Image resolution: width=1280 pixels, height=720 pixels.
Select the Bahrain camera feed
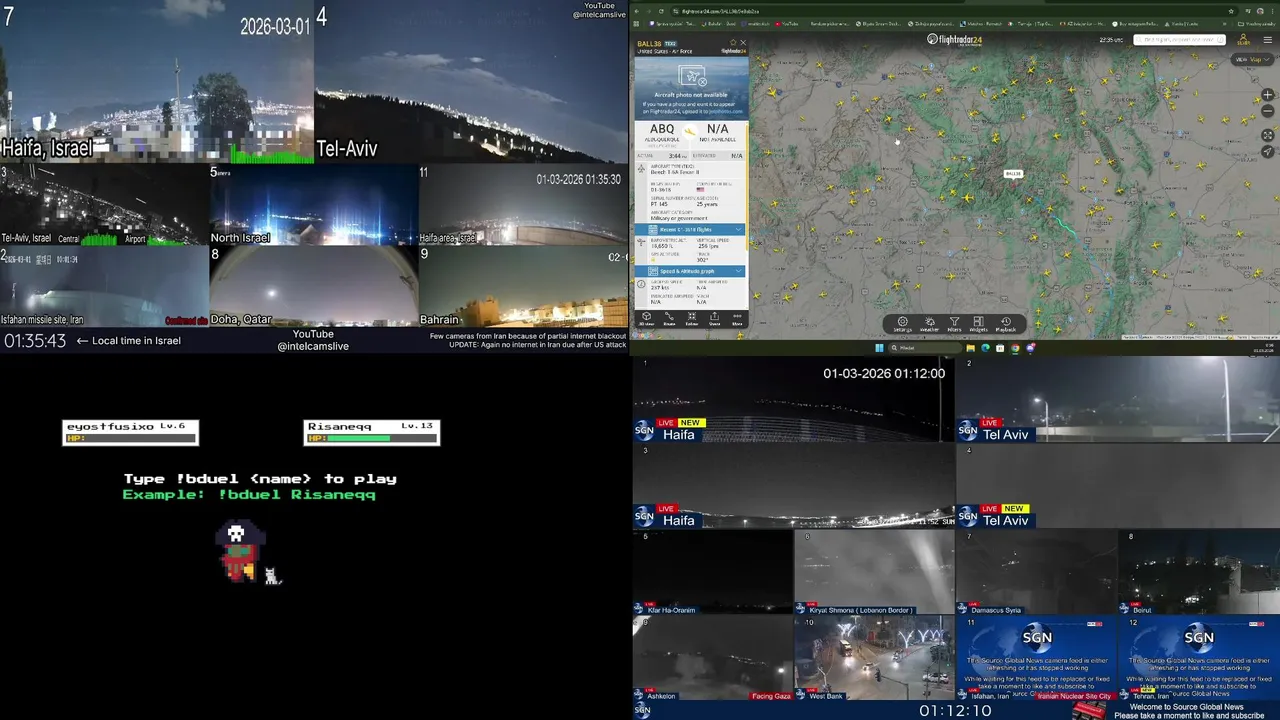pyautogui.click(x=523, y=287)
